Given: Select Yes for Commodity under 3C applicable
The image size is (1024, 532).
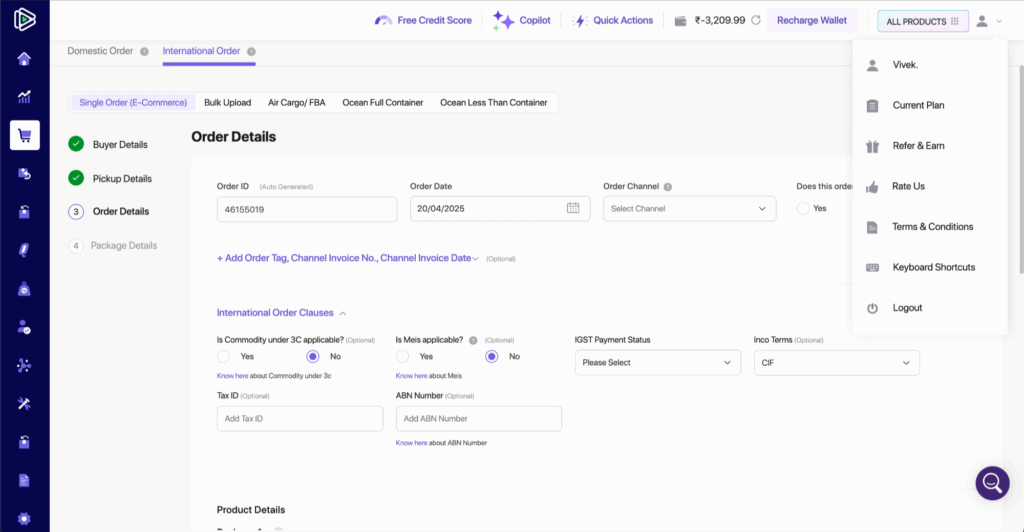Looking at the screenshot, I should pos(224,356).
